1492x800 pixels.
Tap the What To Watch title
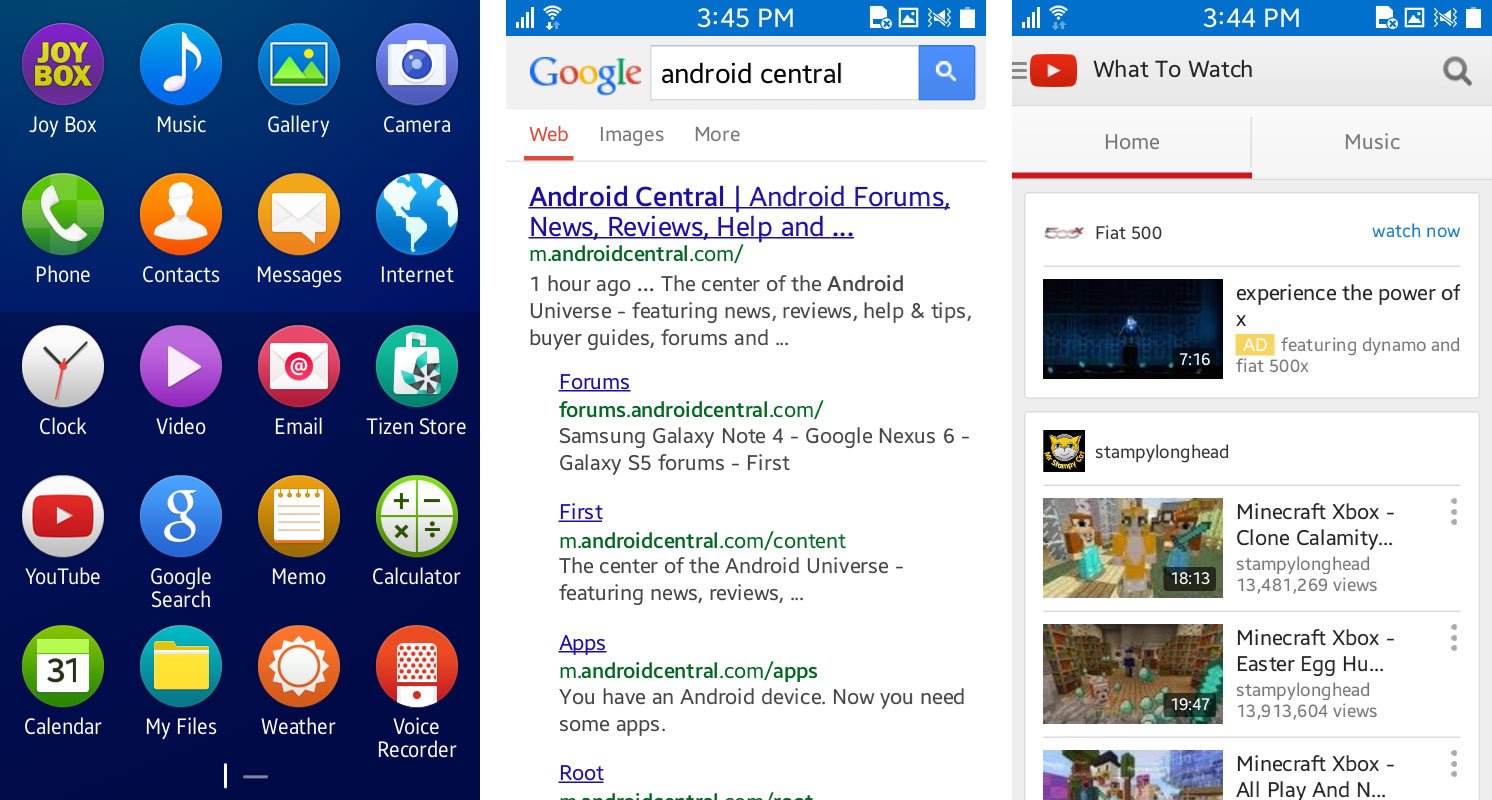click(1173, 69)
